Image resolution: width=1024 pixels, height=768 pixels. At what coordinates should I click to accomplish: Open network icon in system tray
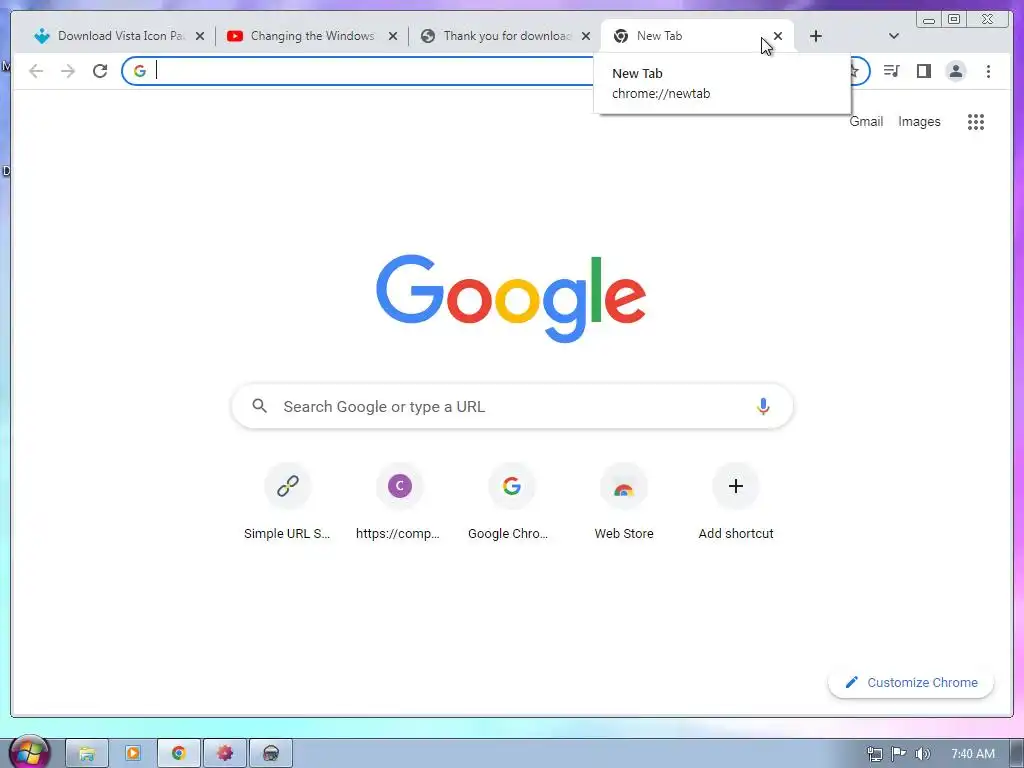(874, 754)
